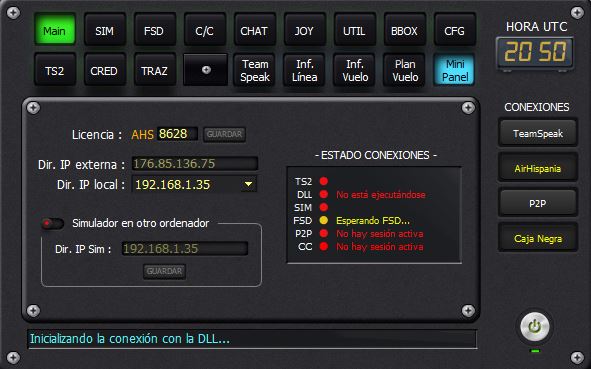Select the BBOX tab

[404, 31]
